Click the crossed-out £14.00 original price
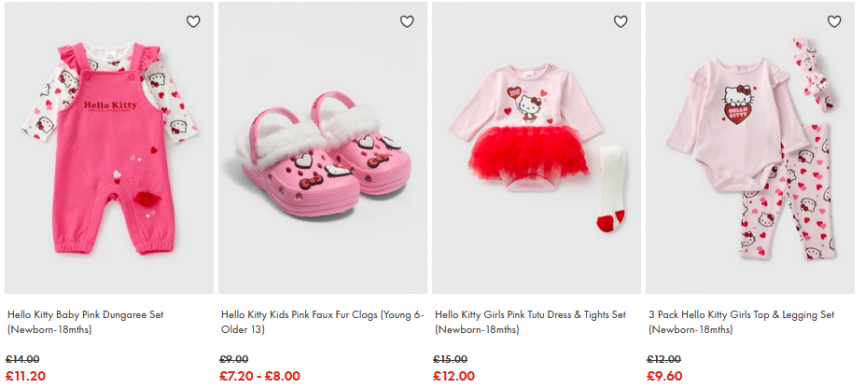Screen dimensions: 865x388 [x=23, y=359]
